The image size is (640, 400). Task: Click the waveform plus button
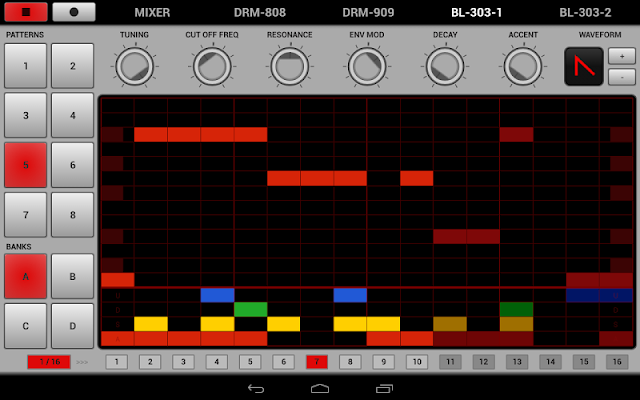622,56
